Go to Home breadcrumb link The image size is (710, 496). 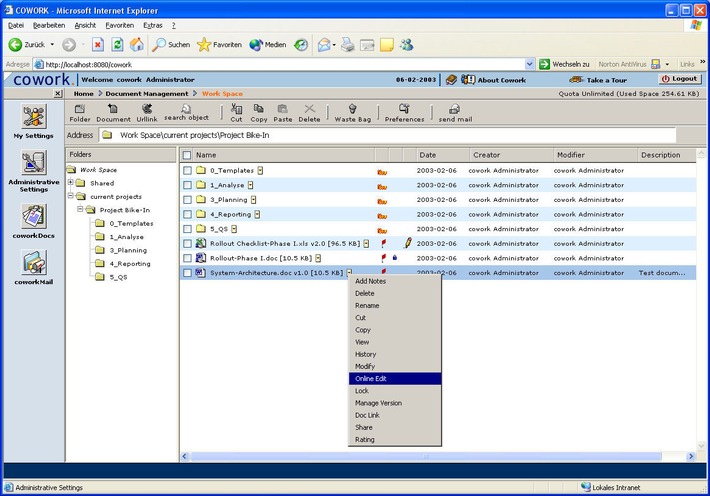pyautogui.click(x=83, y=93)
